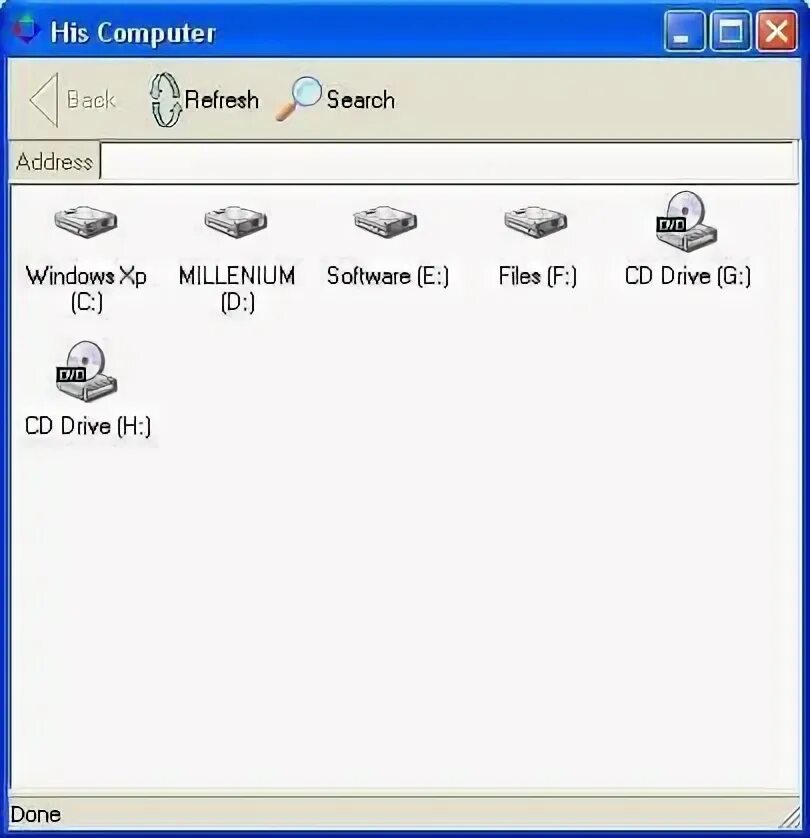Click the "Windows Xp (C:)" label
The height and width of the screenshot is (838, 810).
tap(86, 289)
